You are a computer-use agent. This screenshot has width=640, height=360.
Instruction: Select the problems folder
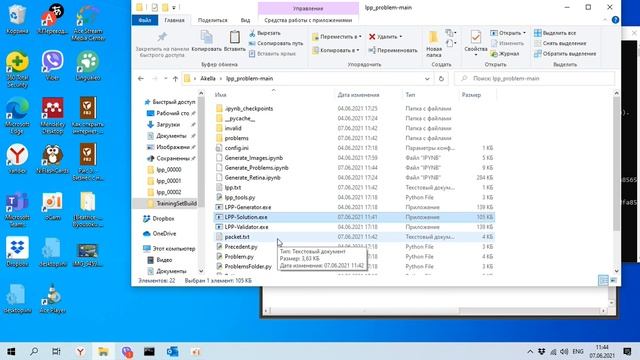236,138
